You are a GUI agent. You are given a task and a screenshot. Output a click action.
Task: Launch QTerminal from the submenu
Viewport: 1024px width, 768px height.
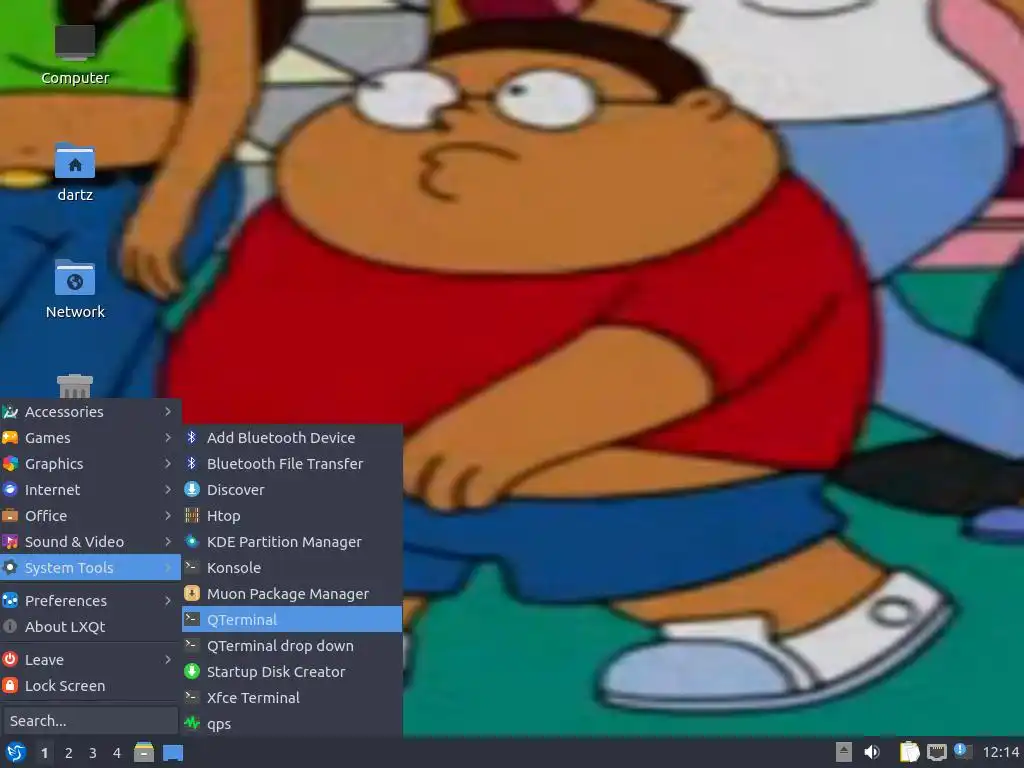[292, 619]
